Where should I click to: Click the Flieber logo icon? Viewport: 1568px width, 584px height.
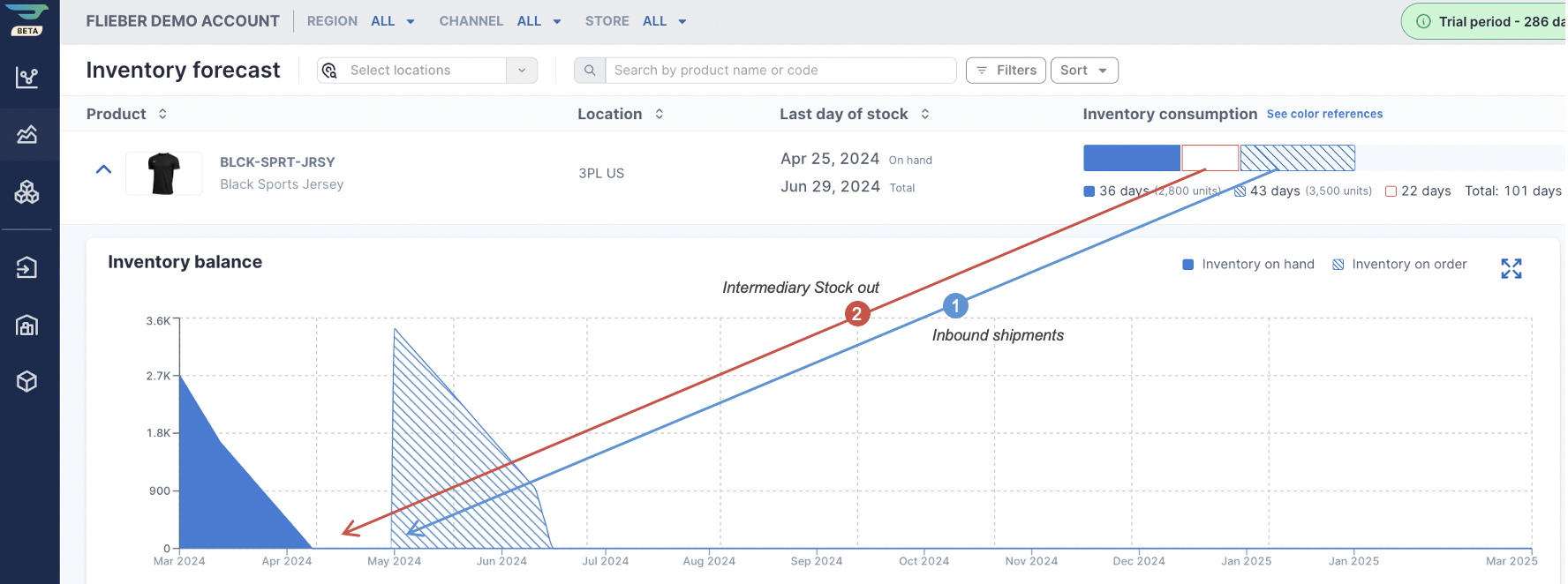(x=27, y=19)
